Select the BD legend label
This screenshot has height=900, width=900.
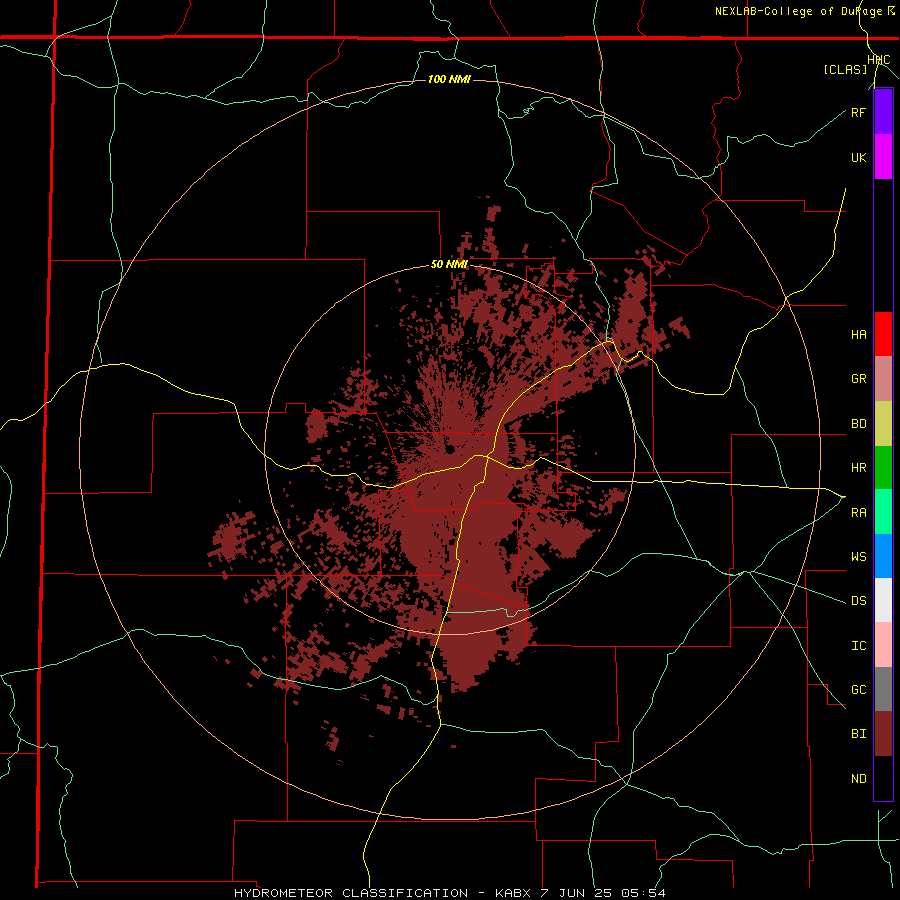858,424
